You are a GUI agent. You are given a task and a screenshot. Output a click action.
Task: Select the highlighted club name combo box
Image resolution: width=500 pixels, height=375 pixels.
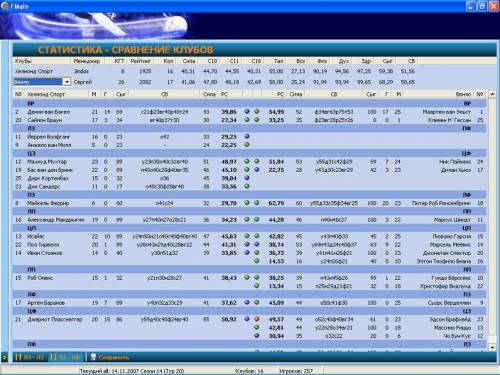(38, 82)
